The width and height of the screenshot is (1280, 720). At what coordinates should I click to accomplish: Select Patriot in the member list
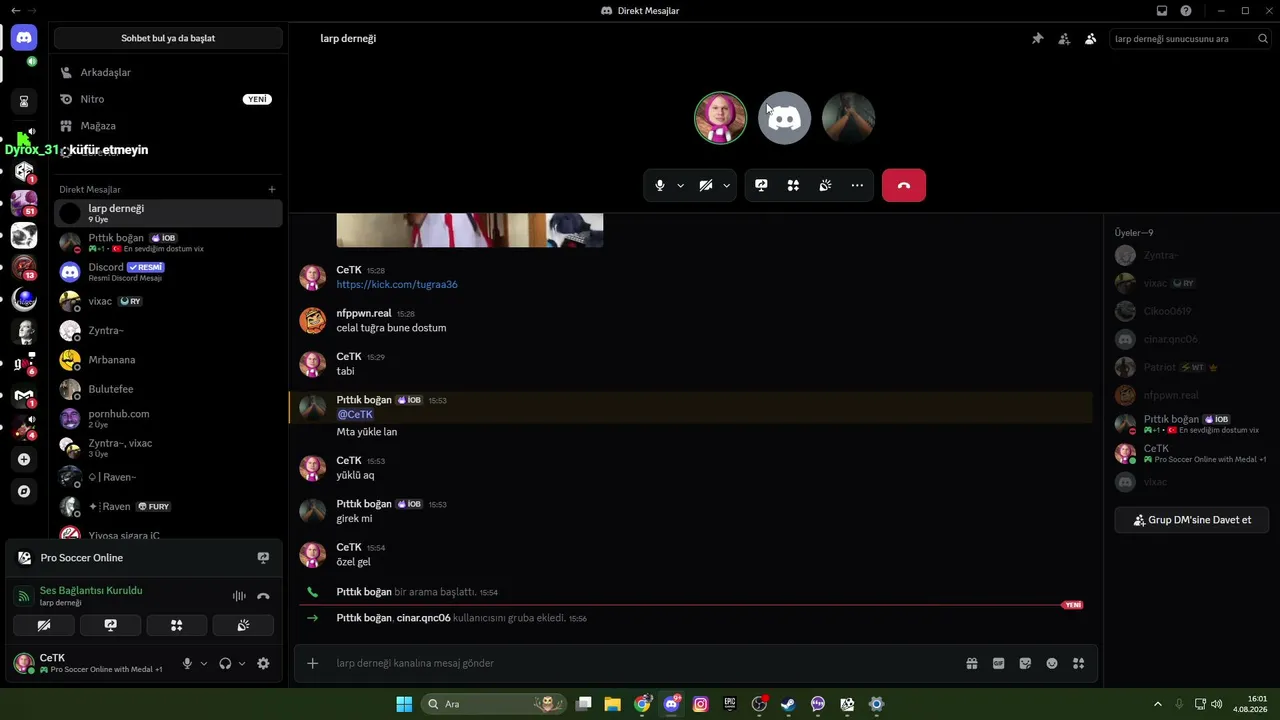1192,367
